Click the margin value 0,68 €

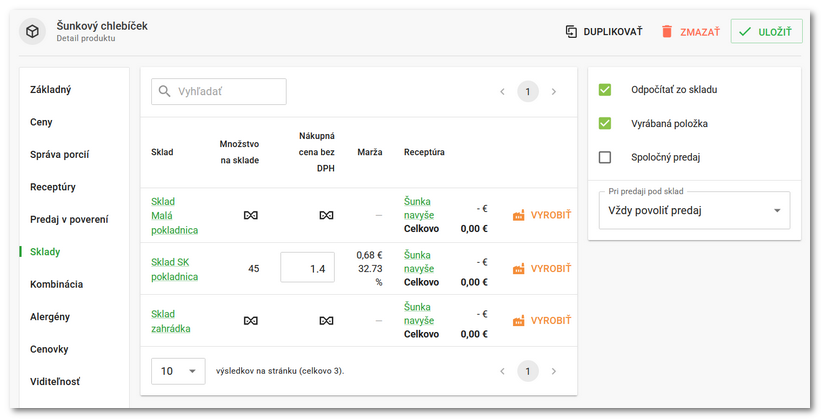(369, 255)
